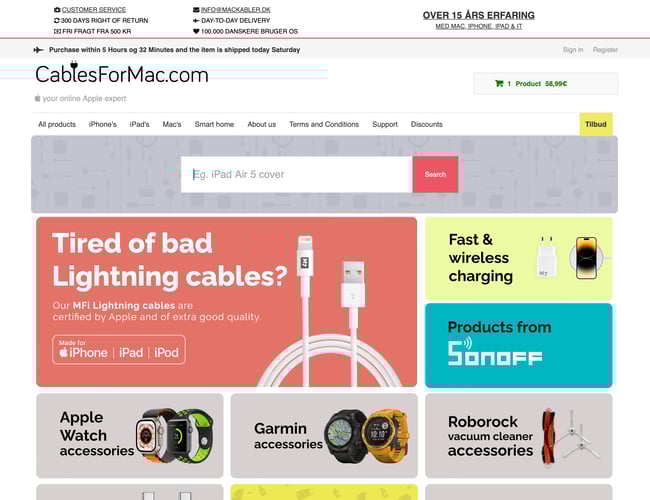
Task: Focus the iPad Air 5 cover search field
Action: tap(297, 175)
